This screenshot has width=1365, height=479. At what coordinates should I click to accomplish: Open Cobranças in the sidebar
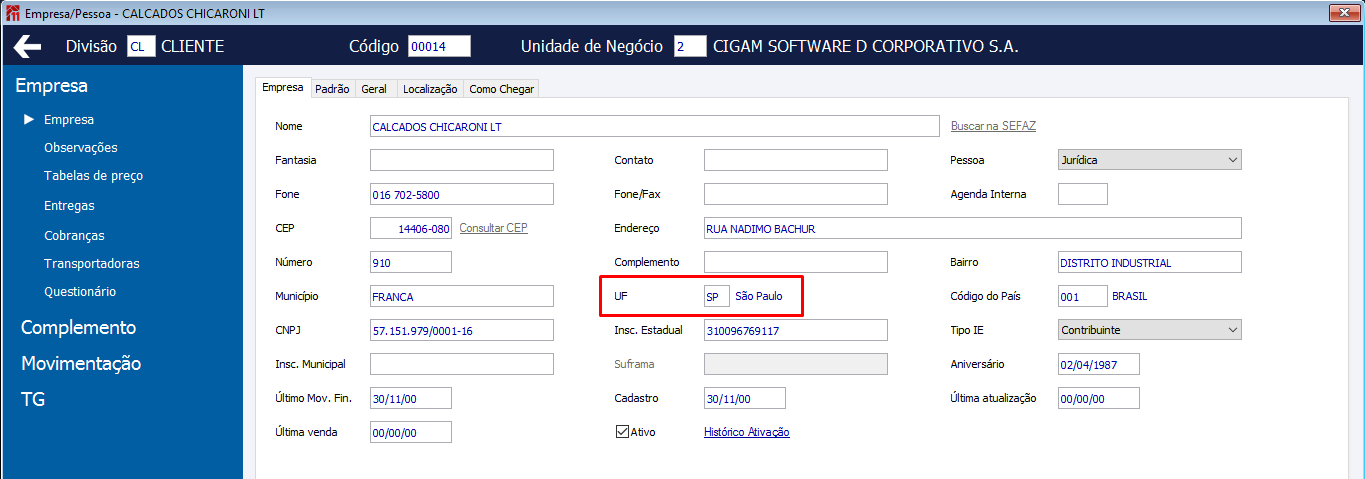(74, 235)
